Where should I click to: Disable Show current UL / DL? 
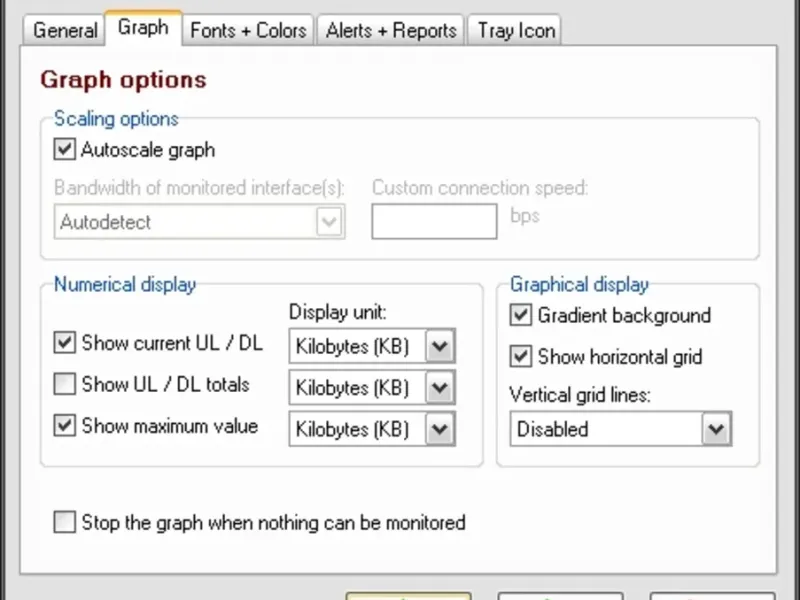coord(65,343)
